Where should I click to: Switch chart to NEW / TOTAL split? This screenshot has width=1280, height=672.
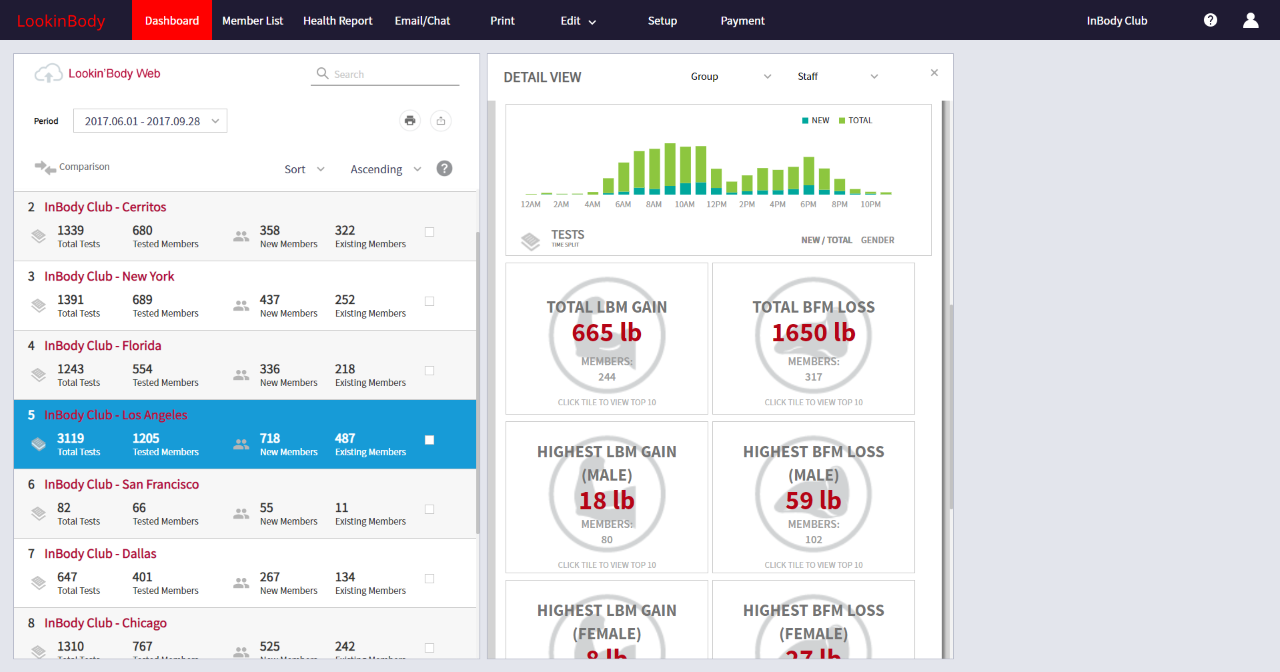coord(827,240)
